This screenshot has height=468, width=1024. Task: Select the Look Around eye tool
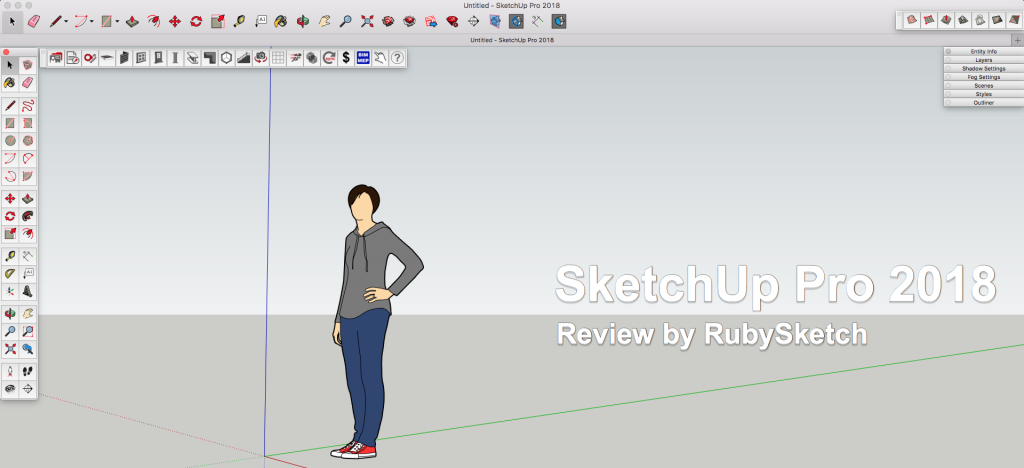point(10,389)
